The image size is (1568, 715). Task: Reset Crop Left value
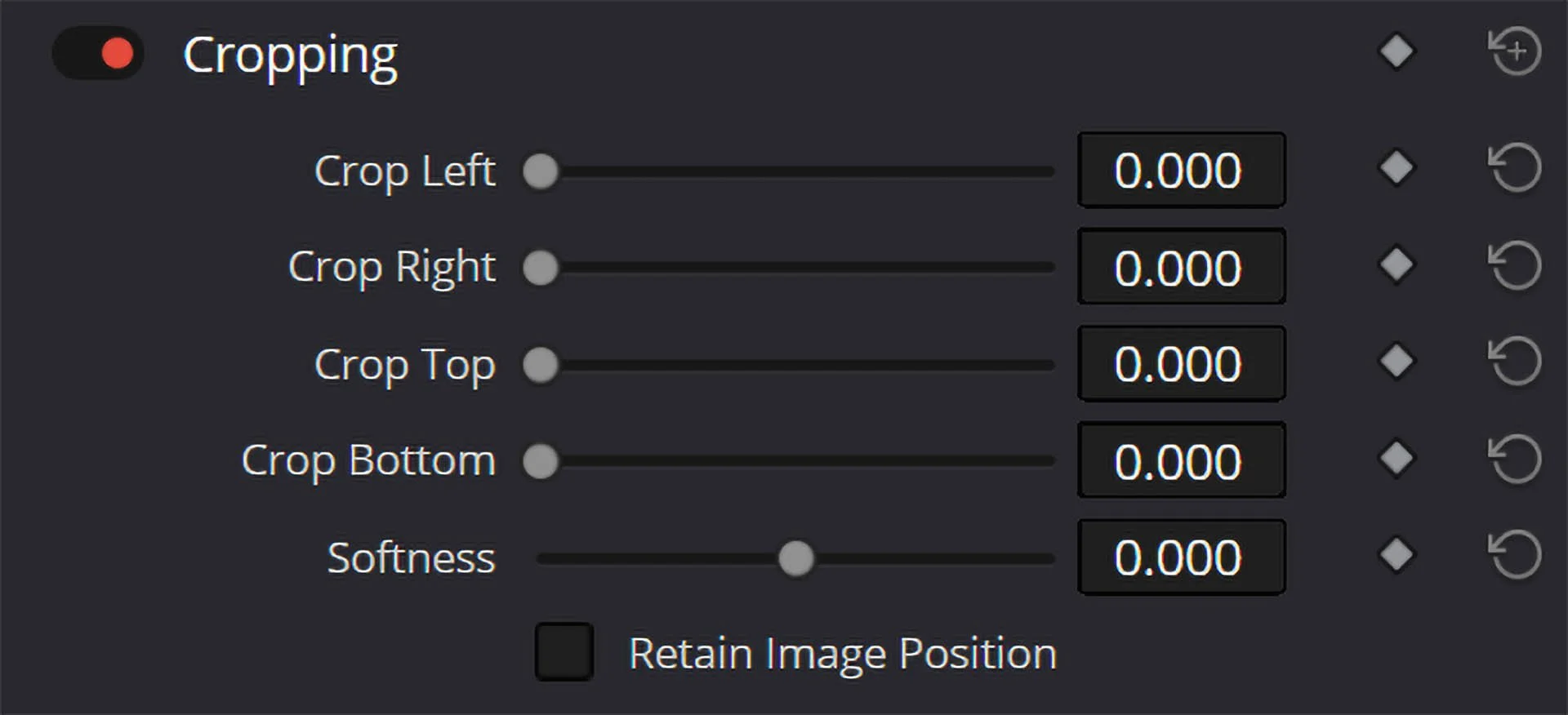tap(1515, 168)
